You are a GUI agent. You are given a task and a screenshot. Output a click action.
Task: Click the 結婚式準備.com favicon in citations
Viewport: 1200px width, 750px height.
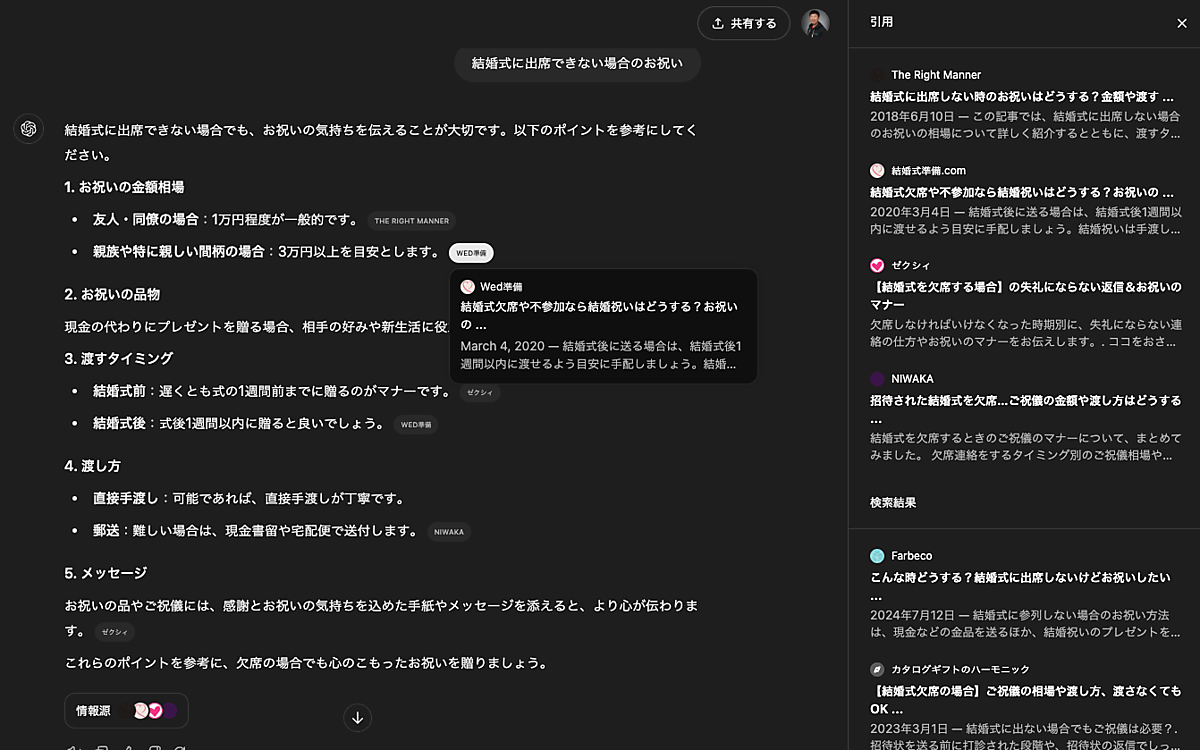coord(877,170)
